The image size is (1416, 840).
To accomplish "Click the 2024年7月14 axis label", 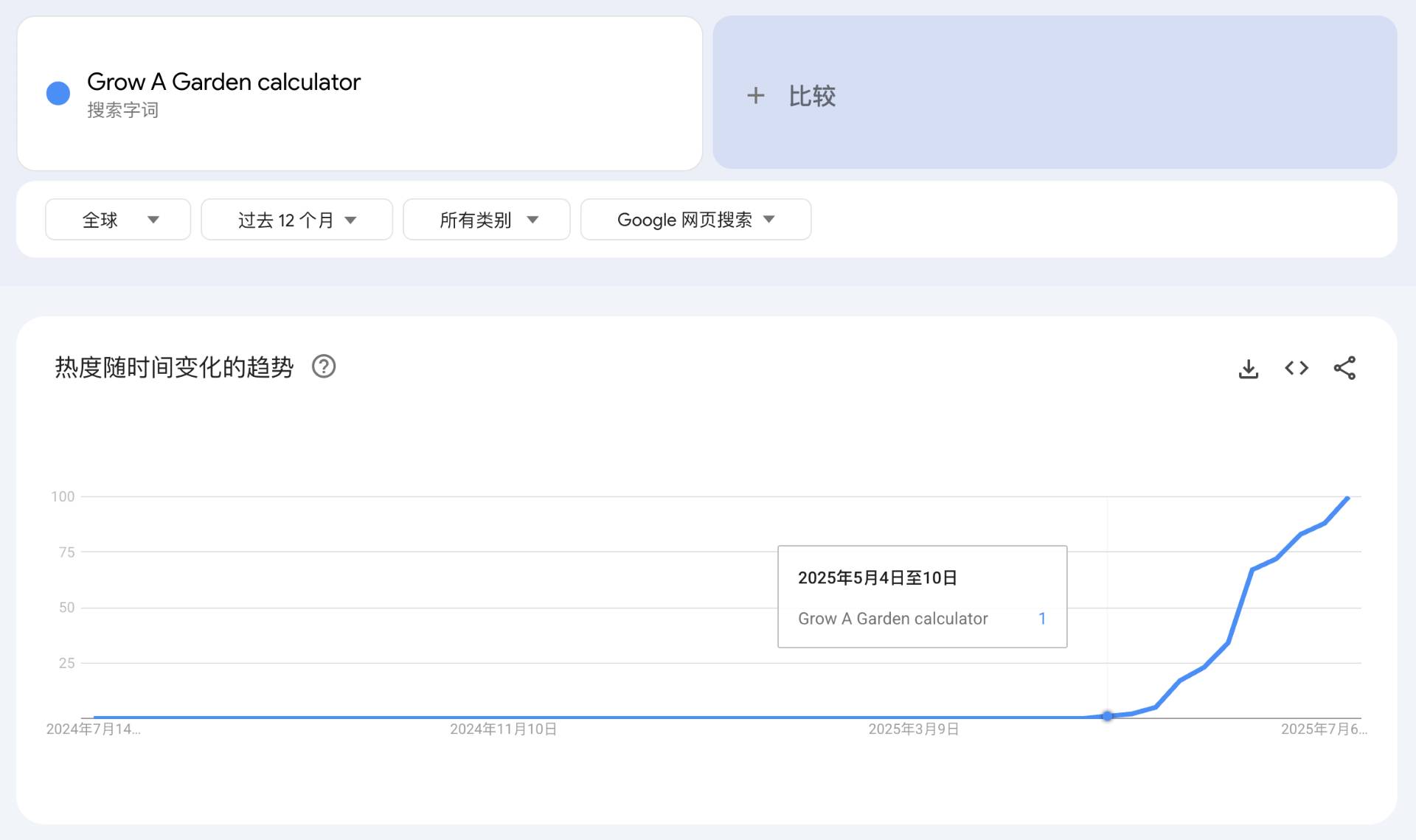I will pos(93,729).
